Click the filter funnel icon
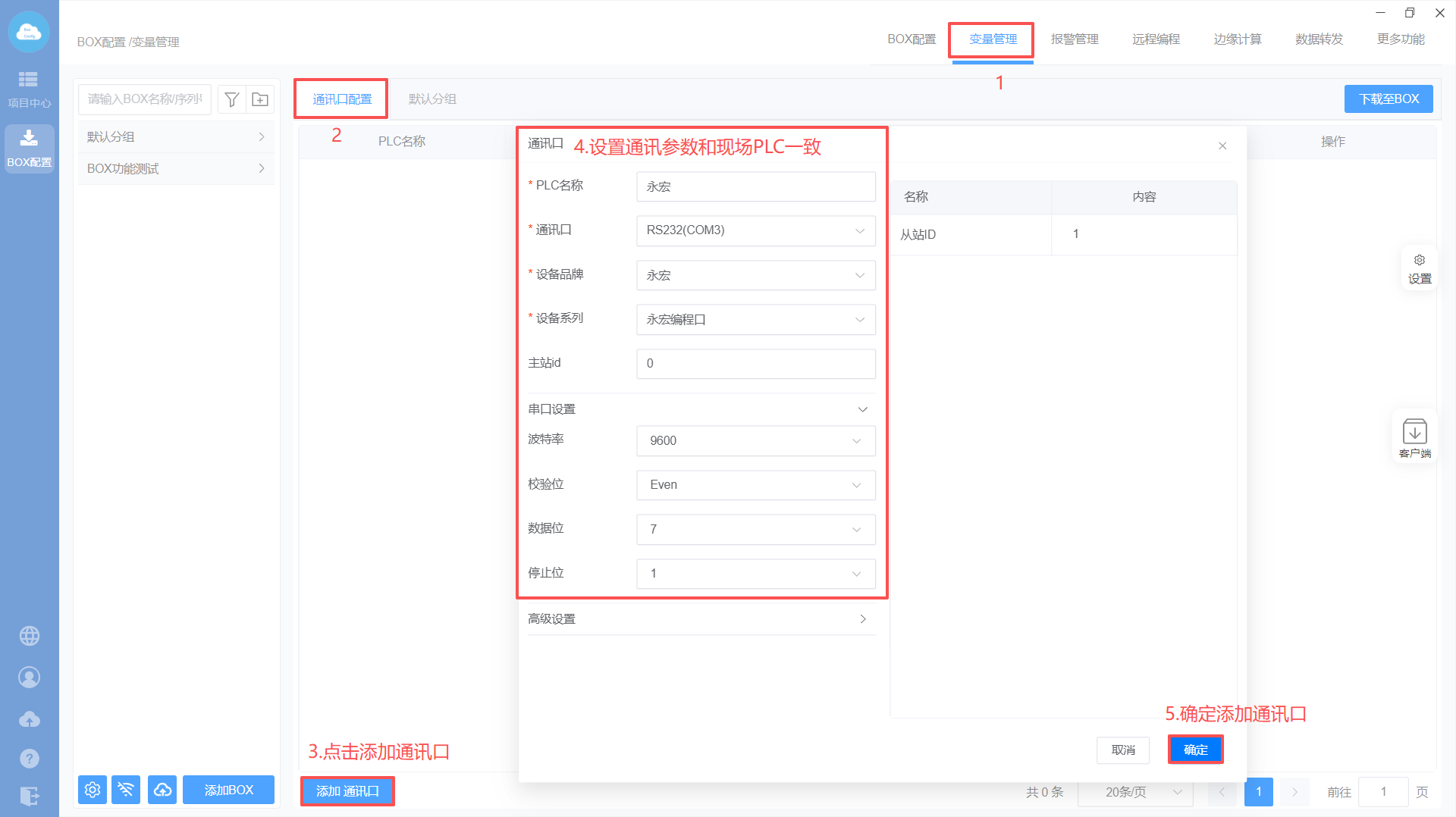The height and width of the screenshot is (817, 1456). tap(232, 99)
